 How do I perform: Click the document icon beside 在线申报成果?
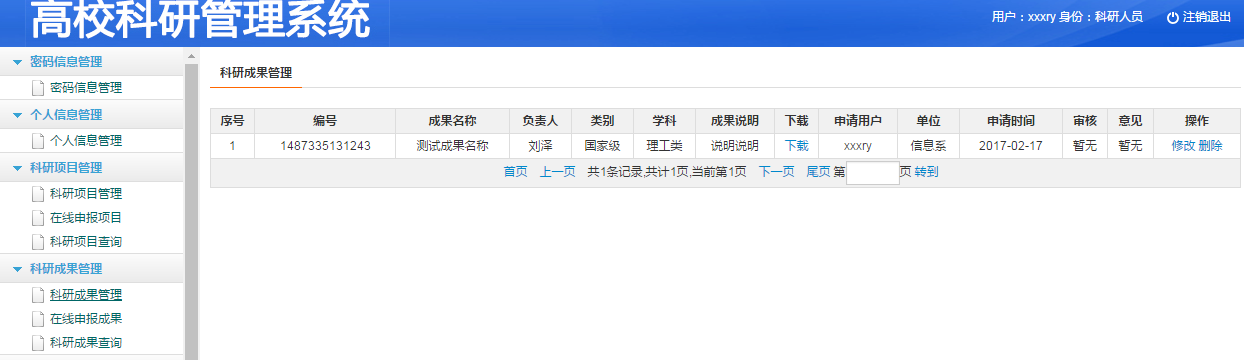[x=38, y=319]
